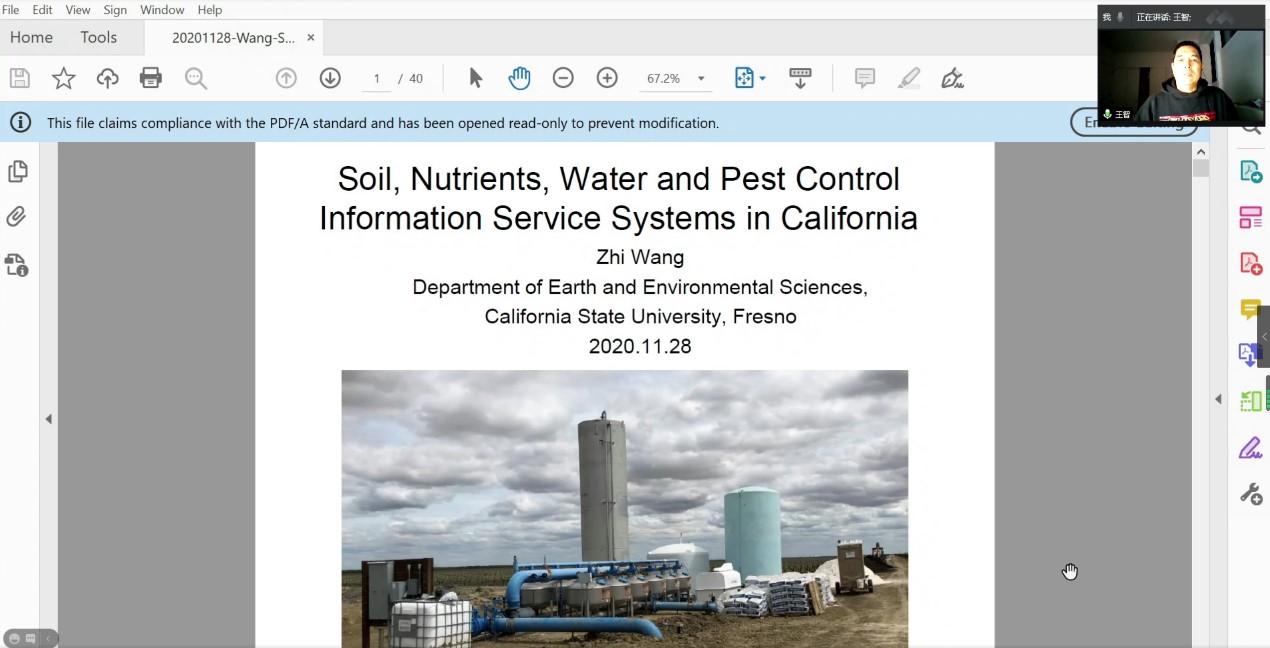Bookmark the document with the star icon
Image resolution: width=1270 pixels, height=648 pixels.
point(63,78)
